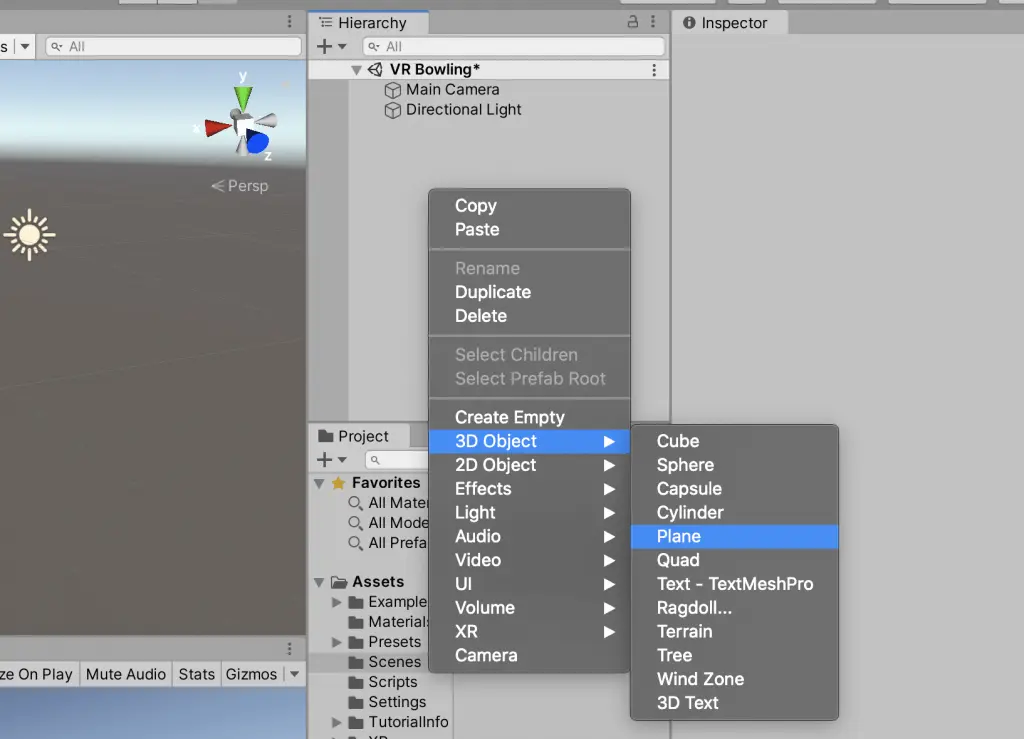Expand the Presets folder
This screenshot has height=739, width=1024.
click(x=336, y=642)
